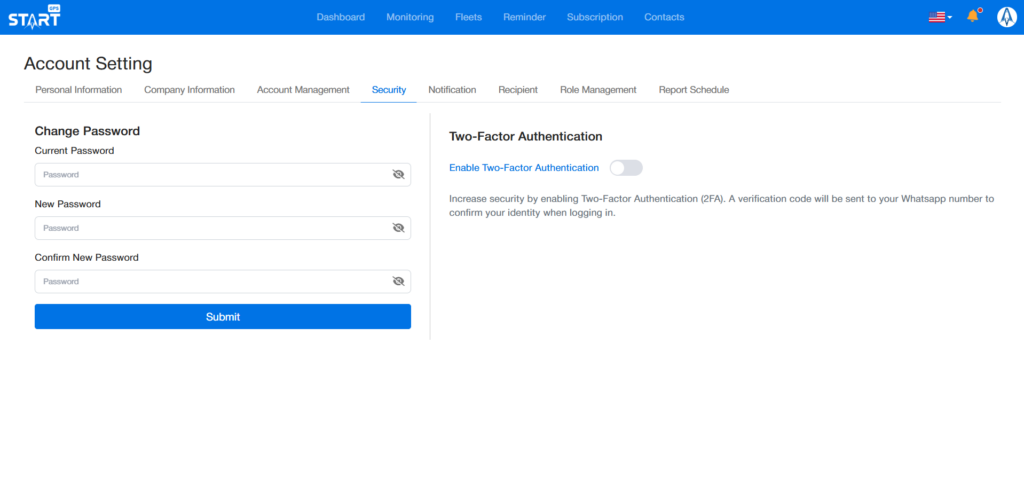Show Current Password using eye icon
The width and height of the screenshot is (1024, 484).
pyautogui.click(x=398, y=175)
